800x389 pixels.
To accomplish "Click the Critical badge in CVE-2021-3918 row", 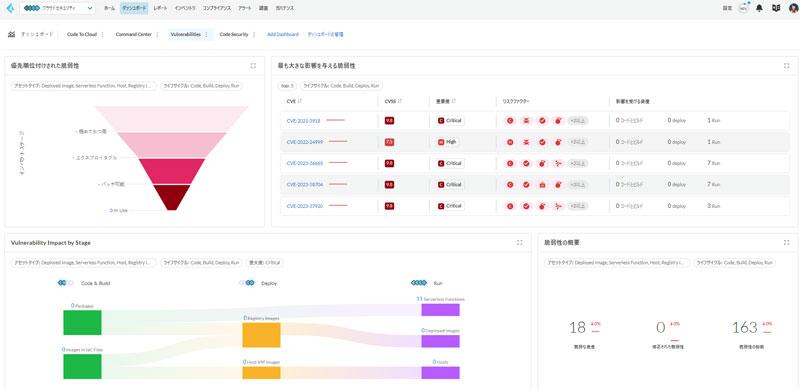I will click(x=451, y=120).
